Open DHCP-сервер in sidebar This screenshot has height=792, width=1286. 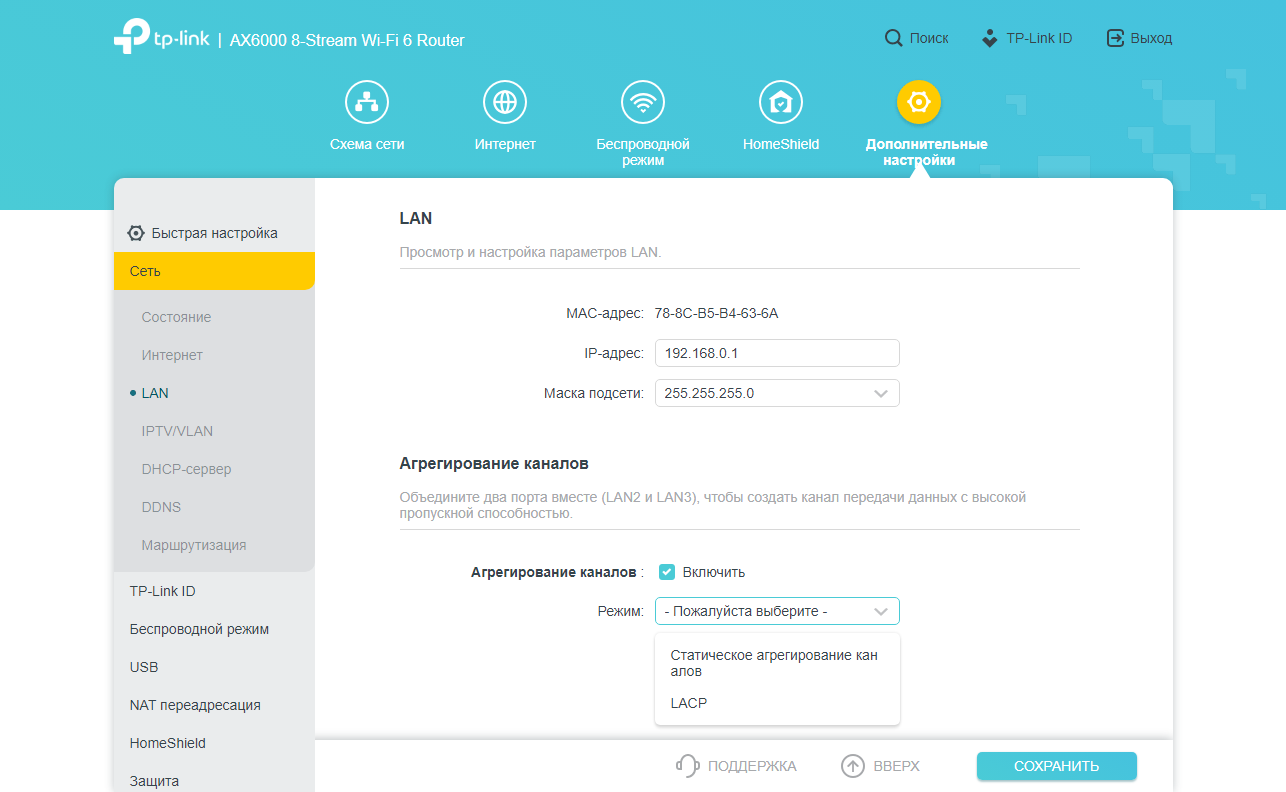coord(186,469)
